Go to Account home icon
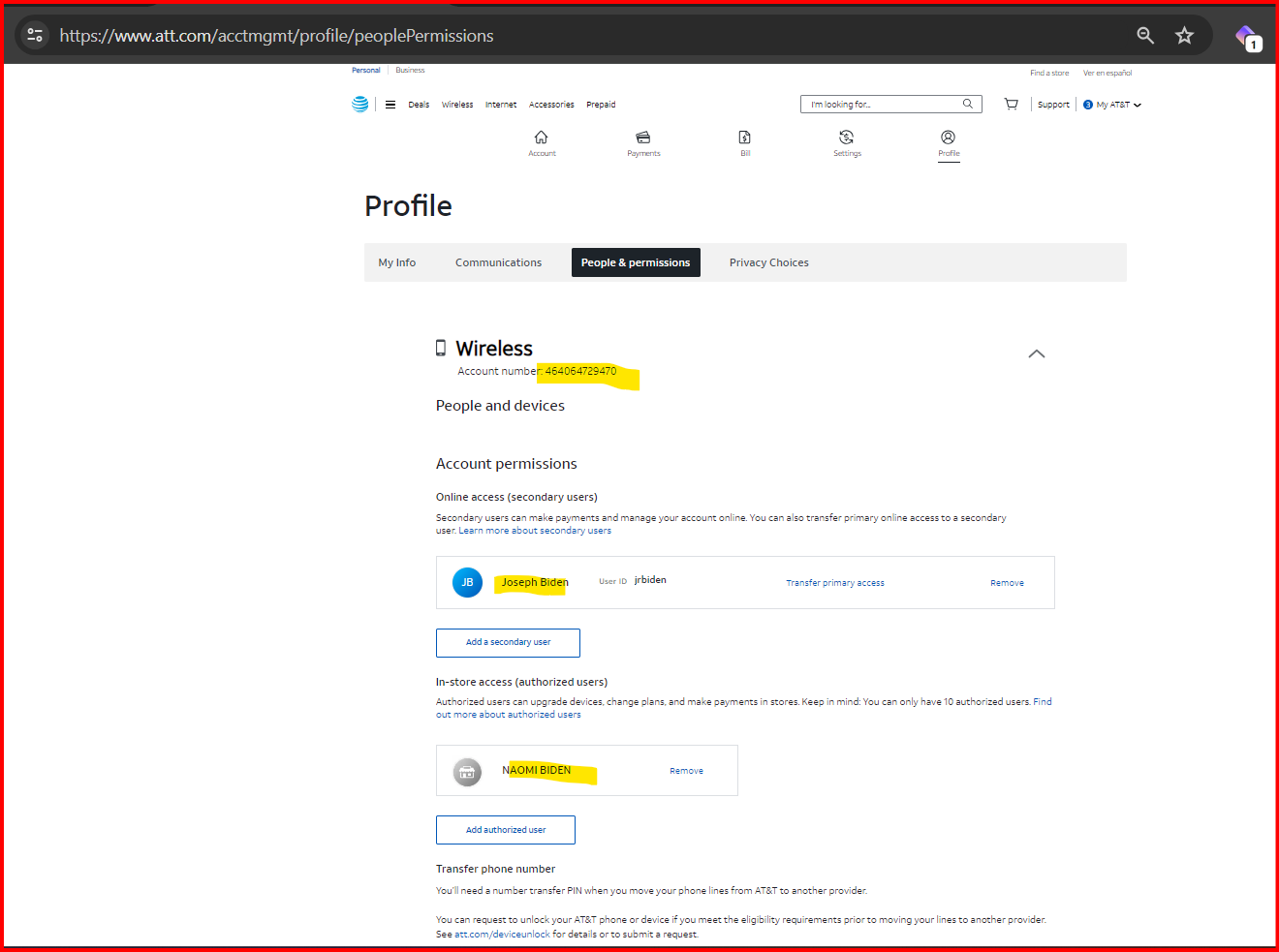This screenshot has height=952, width=1279. coord(542,138)
